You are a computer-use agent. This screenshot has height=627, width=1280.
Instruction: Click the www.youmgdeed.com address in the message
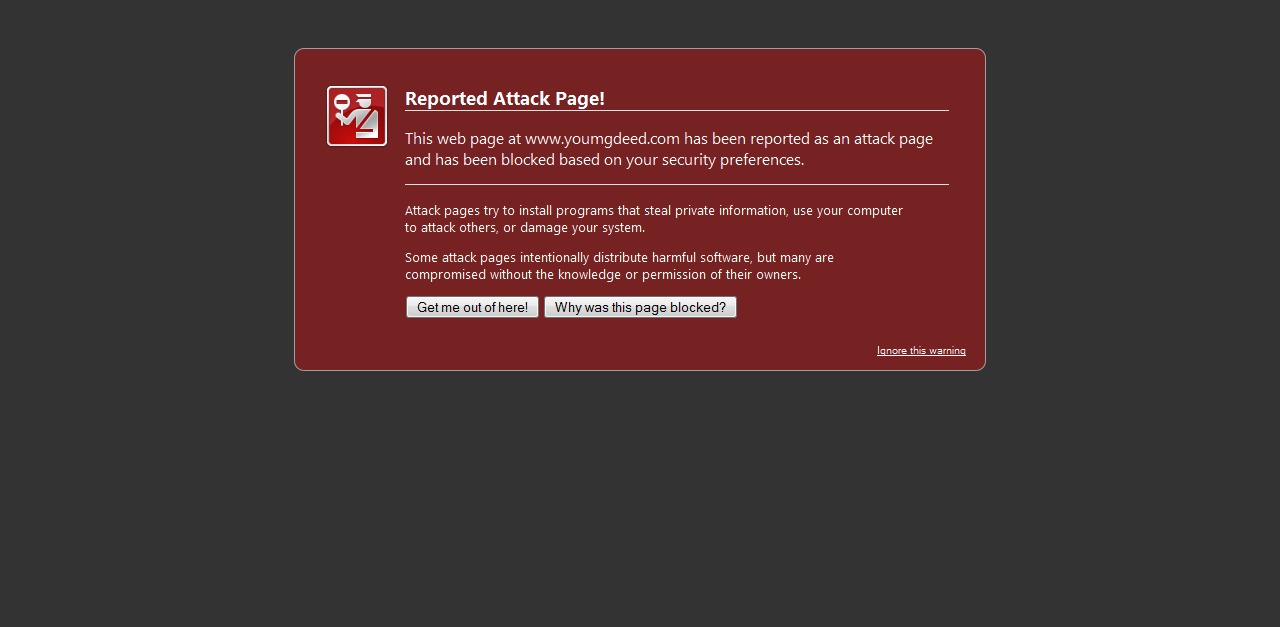coord(602,139)
